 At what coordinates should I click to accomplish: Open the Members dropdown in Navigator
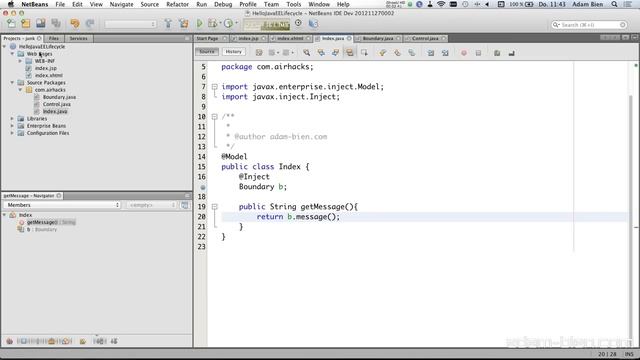[62, 205]
